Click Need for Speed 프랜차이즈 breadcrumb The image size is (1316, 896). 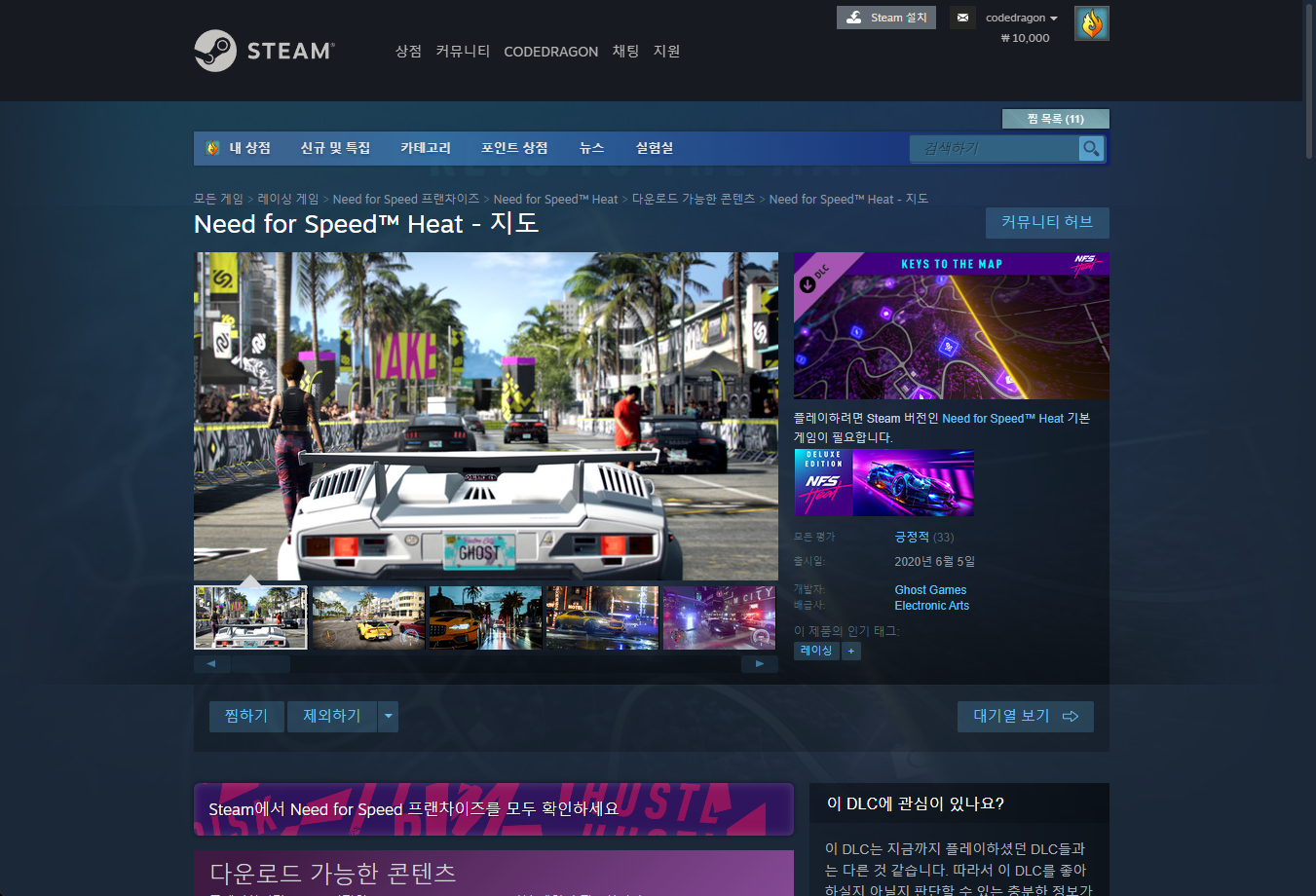406,199
